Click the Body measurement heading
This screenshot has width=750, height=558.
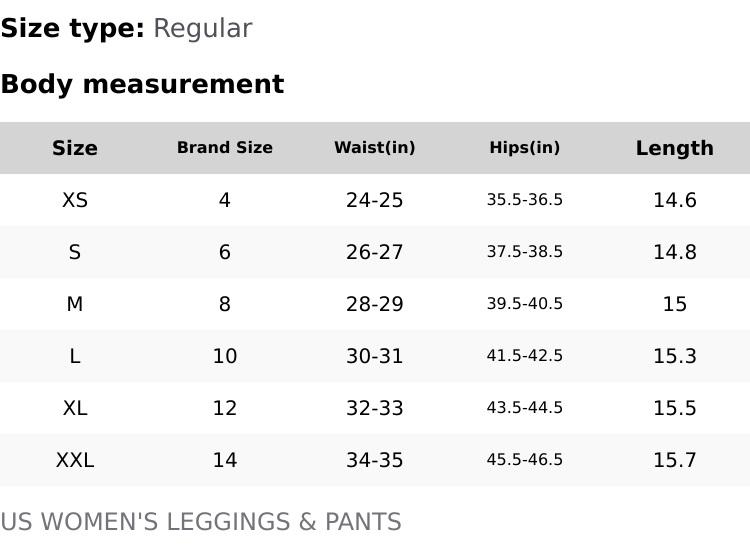pyautogui.click(x=142, y=84)
